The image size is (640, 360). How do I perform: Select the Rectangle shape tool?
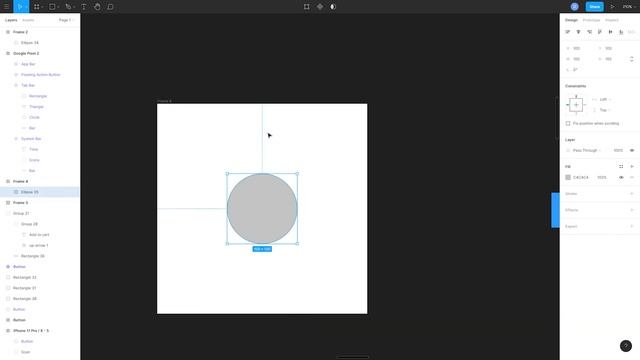52,7
